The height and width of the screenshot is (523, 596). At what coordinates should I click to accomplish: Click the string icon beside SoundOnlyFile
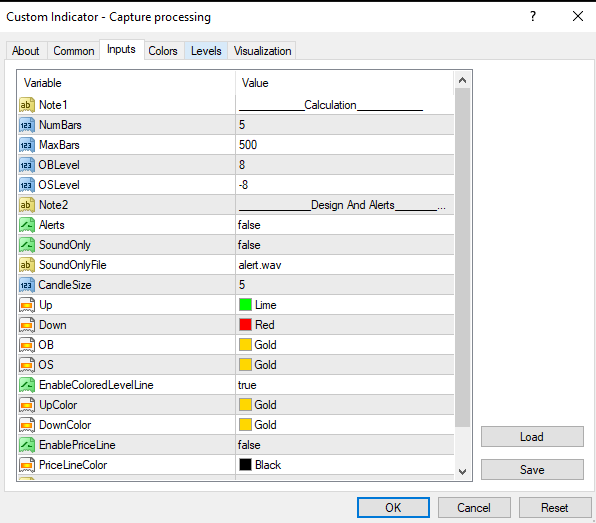[27, 265]
